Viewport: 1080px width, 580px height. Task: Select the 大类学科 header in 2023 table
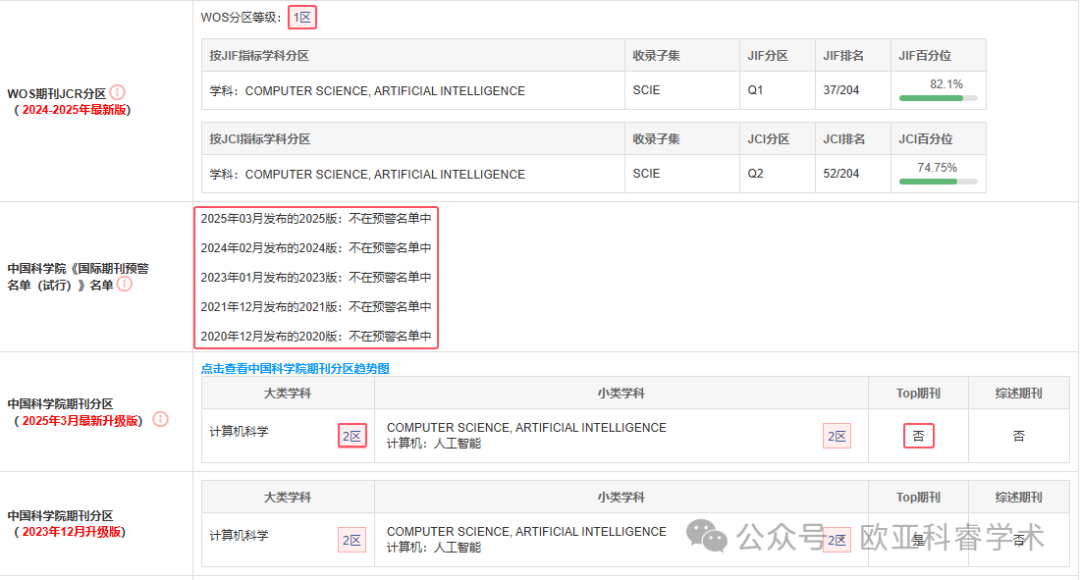[287, 497]
